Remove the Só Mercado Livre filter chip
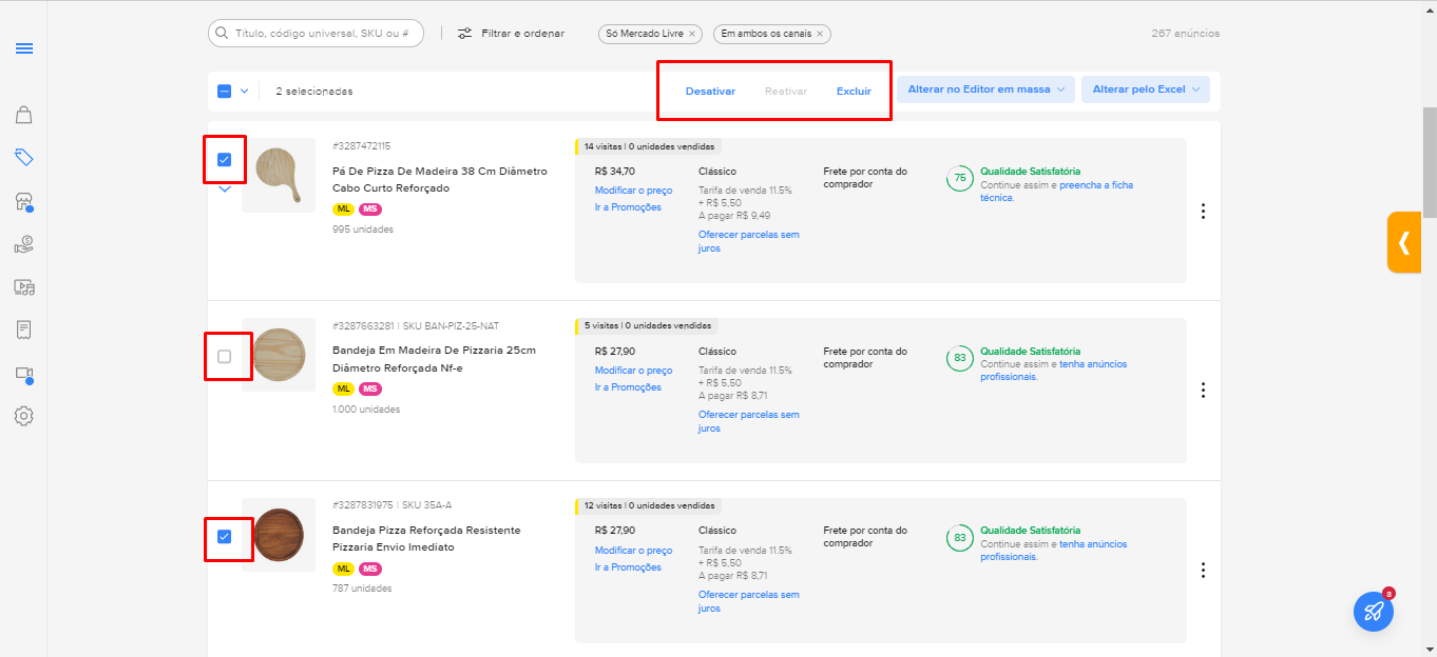1437x657 pixels. pyautogui.click(x=691, y=33)
